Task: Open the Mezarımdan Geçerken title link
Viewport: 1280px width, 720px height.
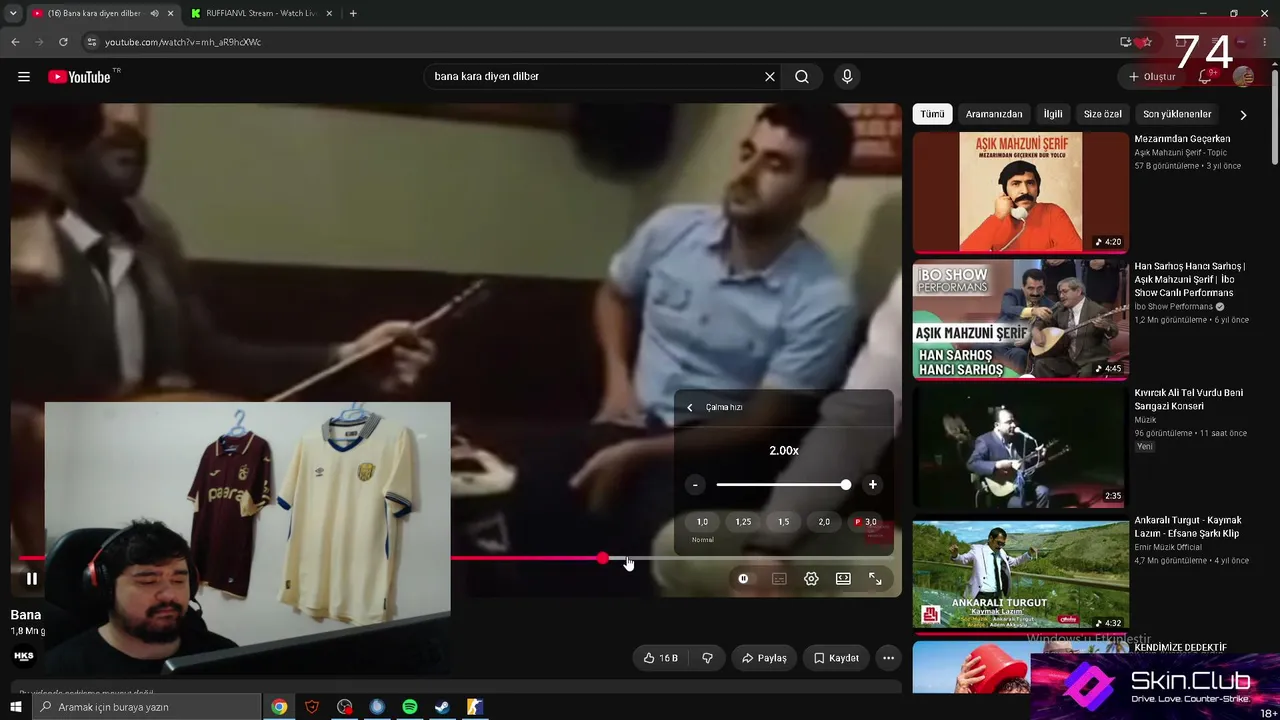Action: 1182,139
